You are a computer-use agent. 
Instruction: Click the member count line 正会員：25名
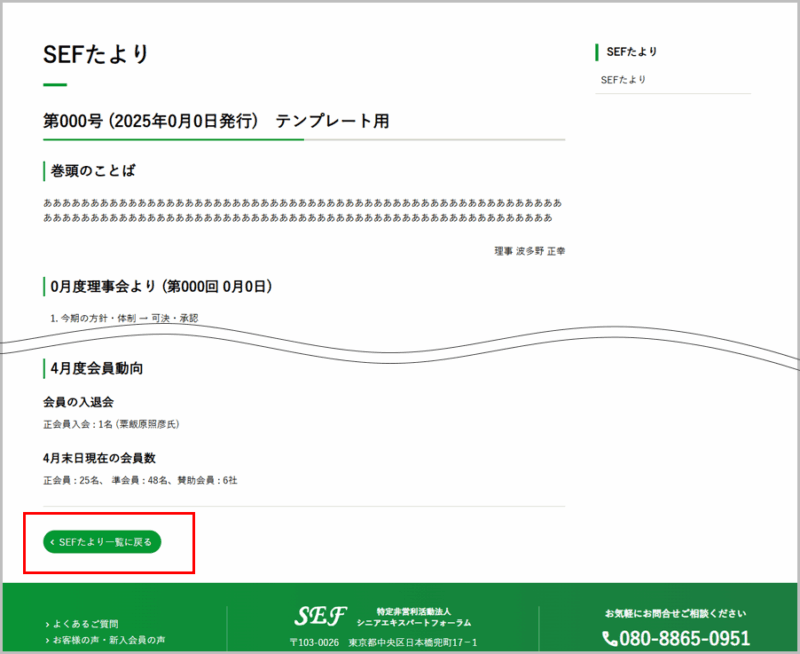140,481
